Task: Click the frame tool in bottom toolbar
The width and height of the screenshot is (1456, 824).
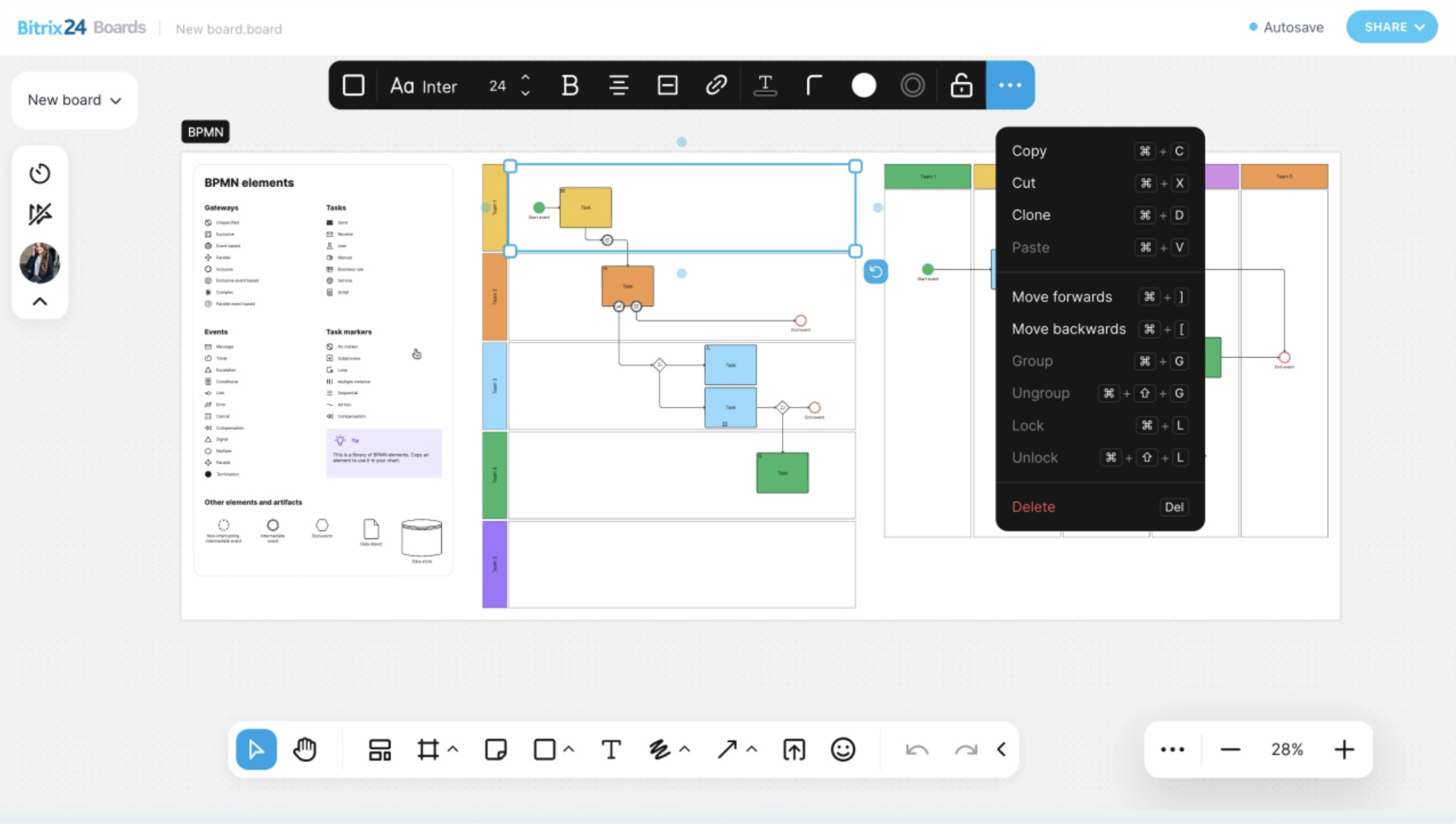Action: (x=429, y=749)
